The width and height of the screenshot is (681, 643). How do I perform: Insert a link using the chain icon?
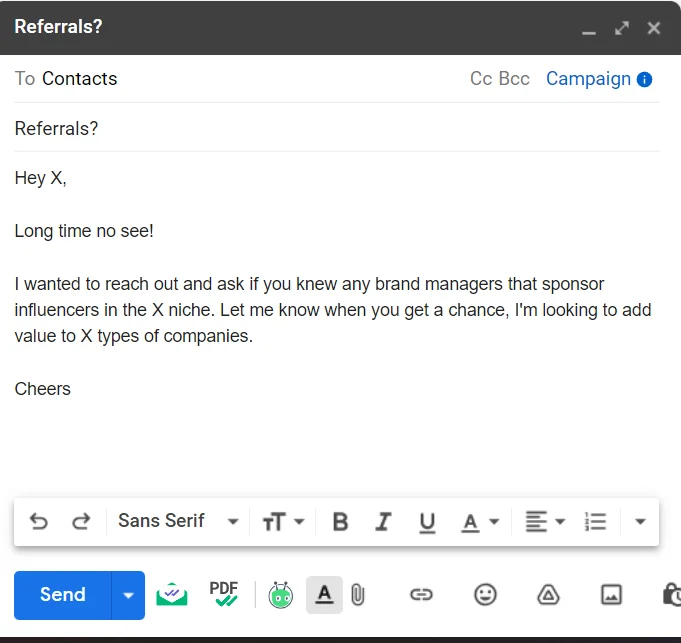tap(421, 595)
